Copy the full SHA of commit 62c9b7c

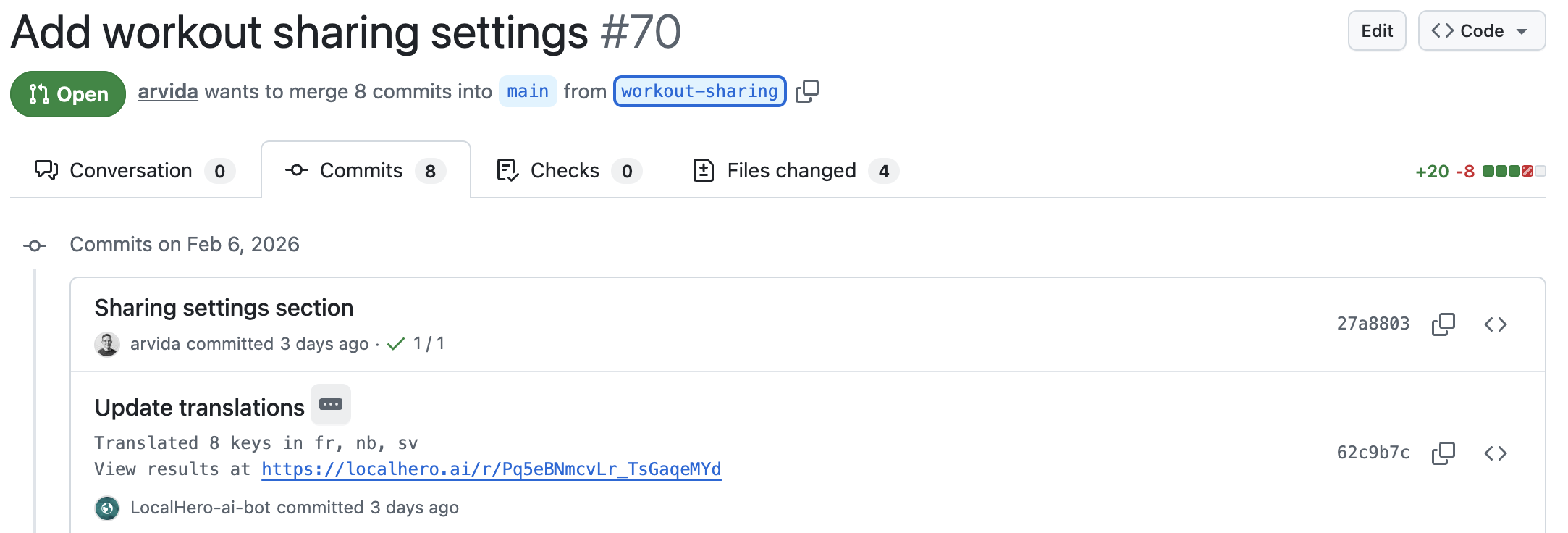click(1443, 453)
